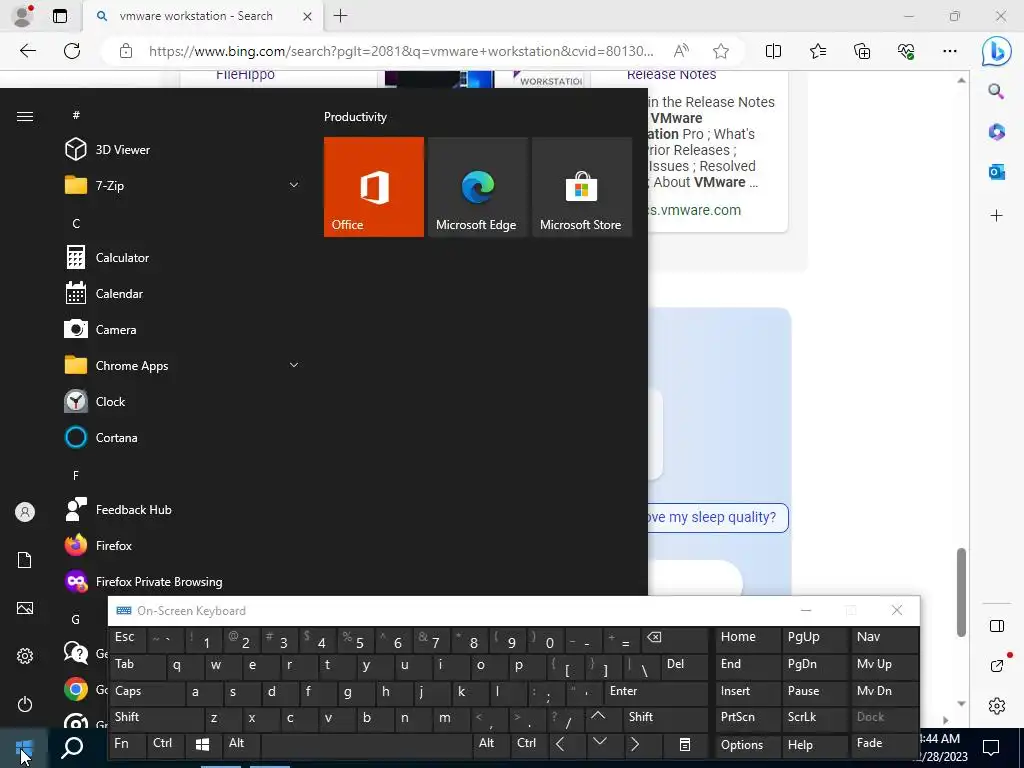
Task: Toggle left Shift on On-Screen Keyboard
Action: tap(156, 718)
